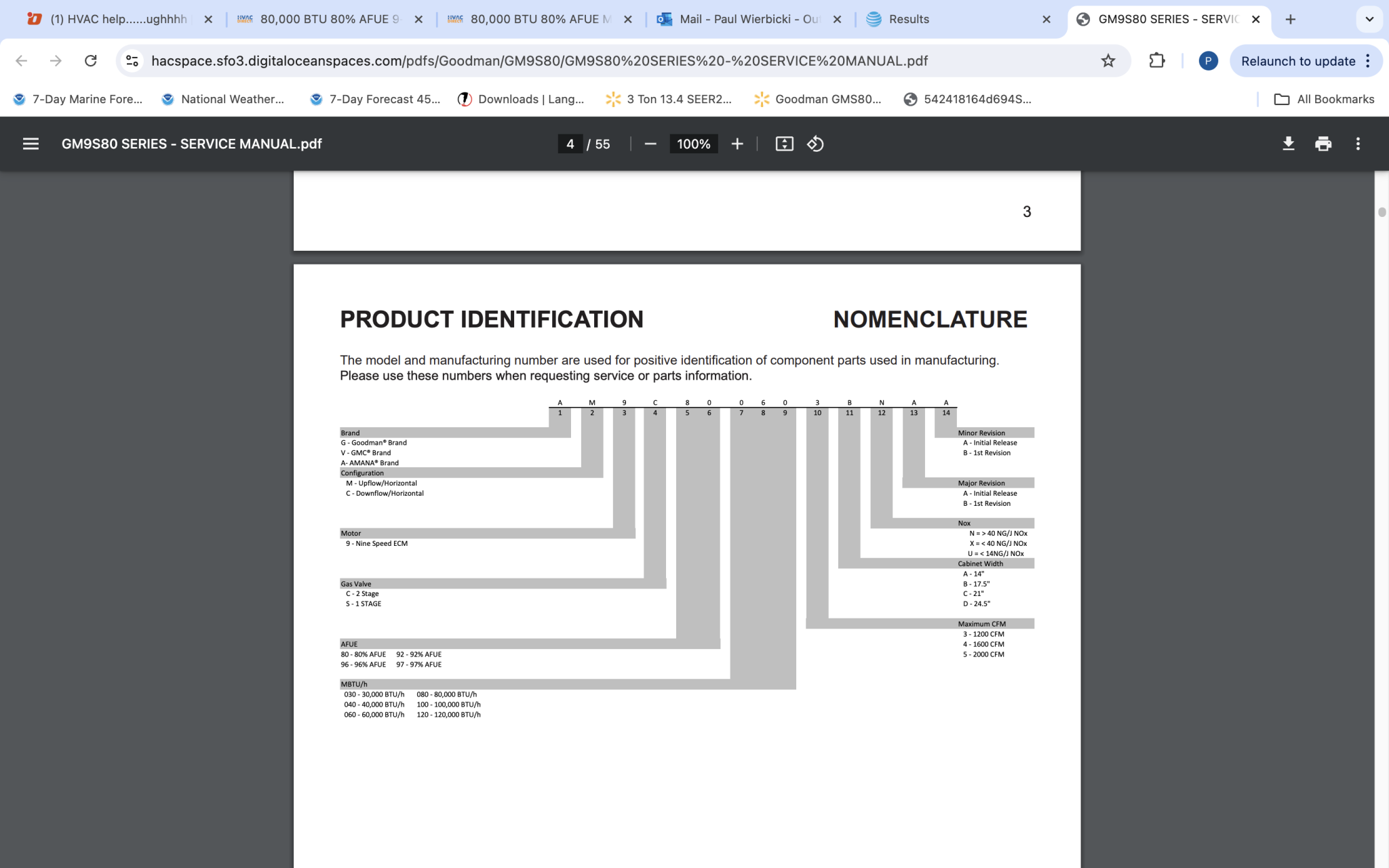Click the '3 - 1200 CFM' text
Viewport: 1389px width, 868px height.
tap(983, 634)
